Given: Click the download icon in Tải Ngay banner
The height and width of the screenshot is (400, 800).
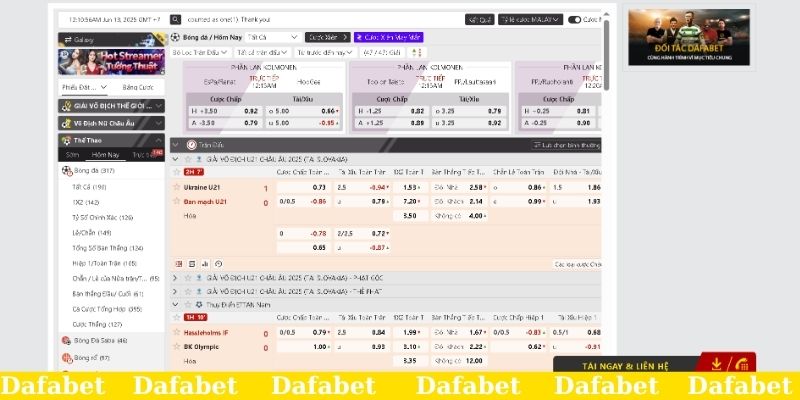Looking at the screenshot, I should point(716,364).
